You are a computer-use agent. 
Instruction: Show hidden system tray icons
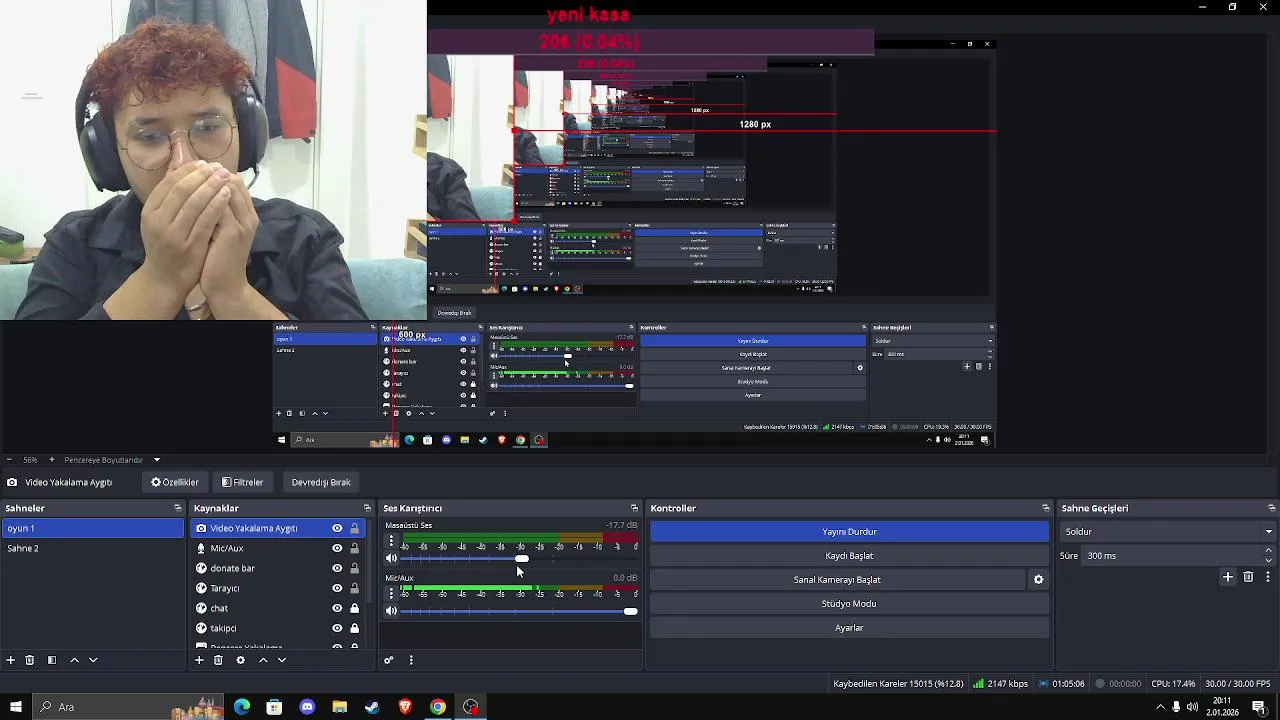pos(1160,707)
